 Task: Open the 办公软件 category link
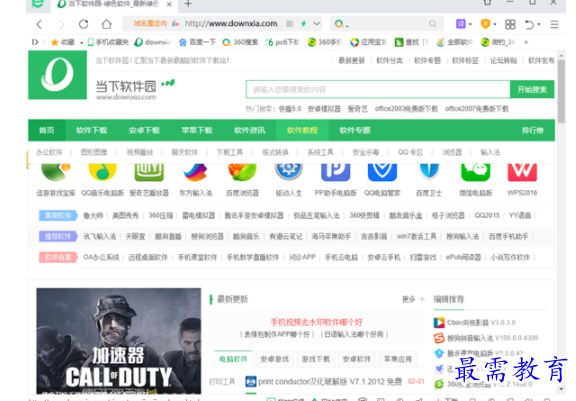pyautogui.click(x=49, y=152)
